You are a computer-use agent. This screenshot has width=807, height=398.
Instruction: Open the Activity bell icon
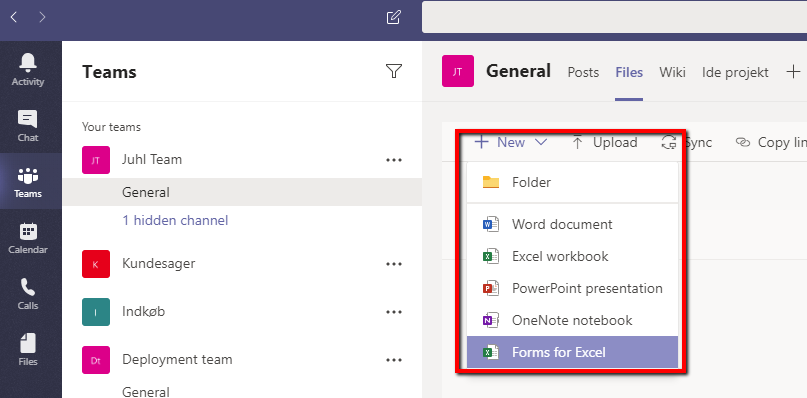(28, 62)
